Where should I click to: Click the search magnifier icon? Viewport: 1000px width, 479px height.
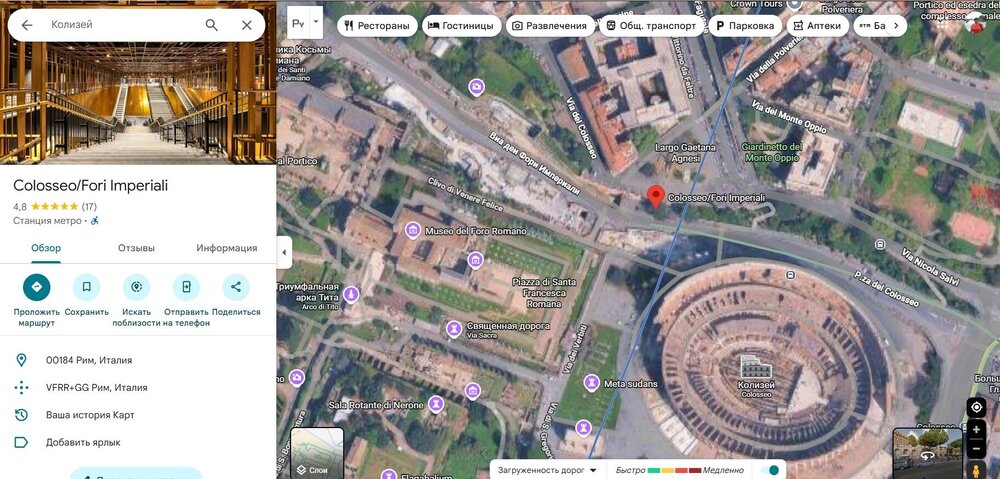click(211, 25)
